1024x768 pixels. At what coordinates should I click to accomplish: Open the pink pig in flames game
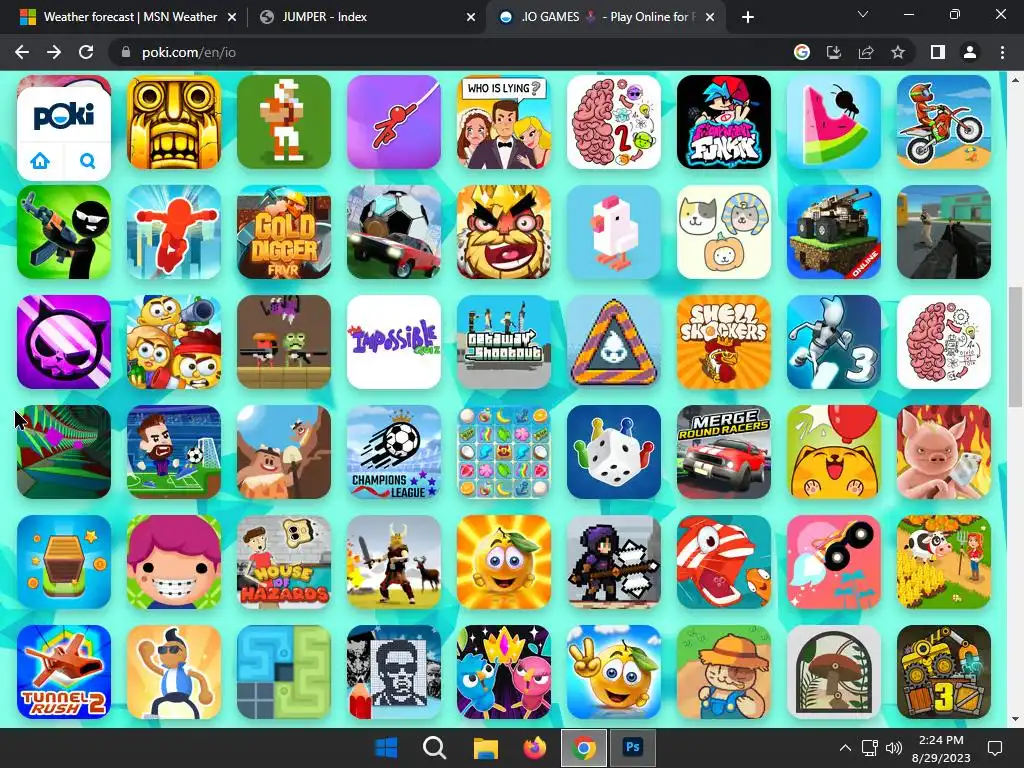point(944,452)
